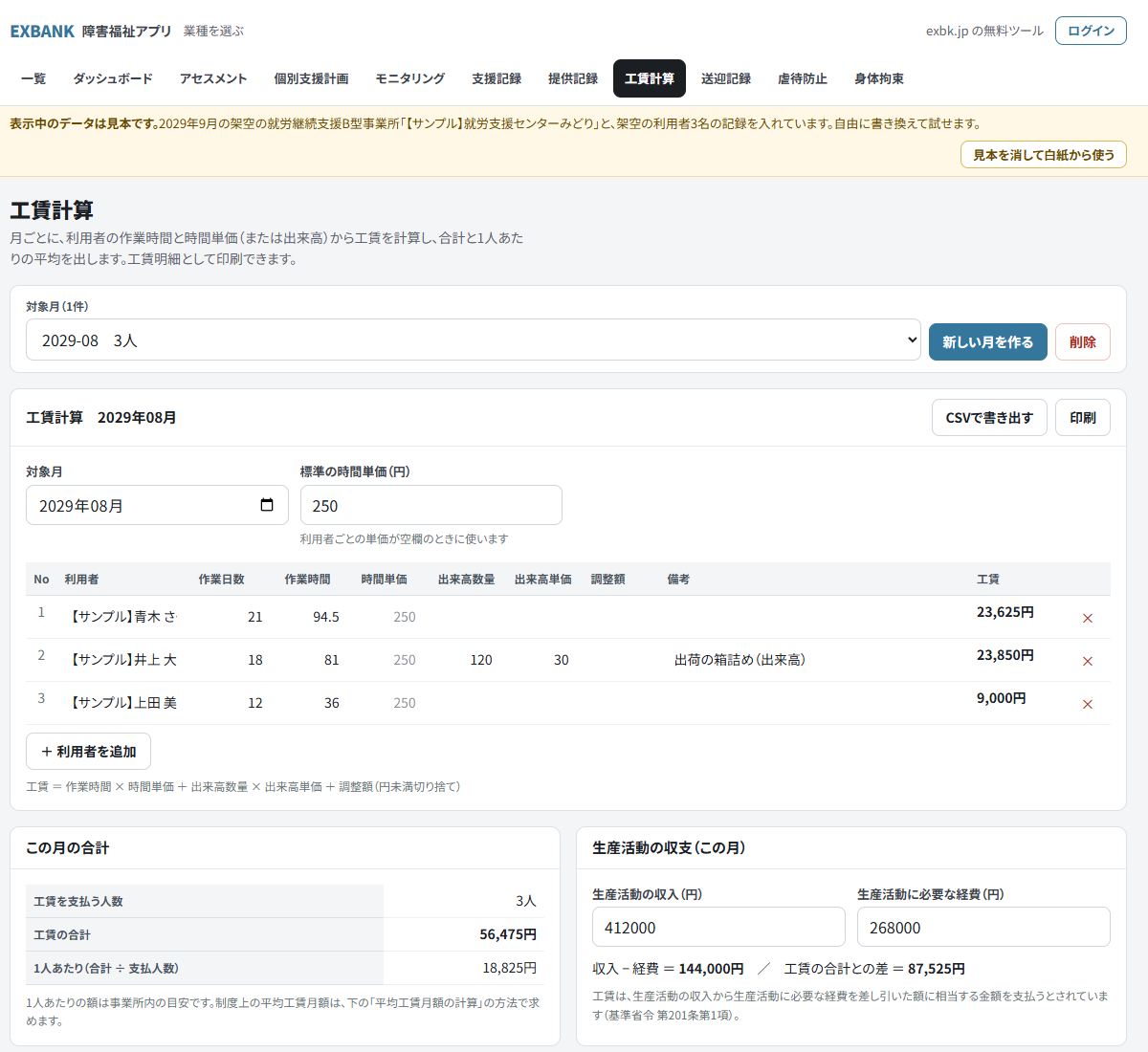
Task: Go to 提供記録 tab
Action: click(573, 78)
